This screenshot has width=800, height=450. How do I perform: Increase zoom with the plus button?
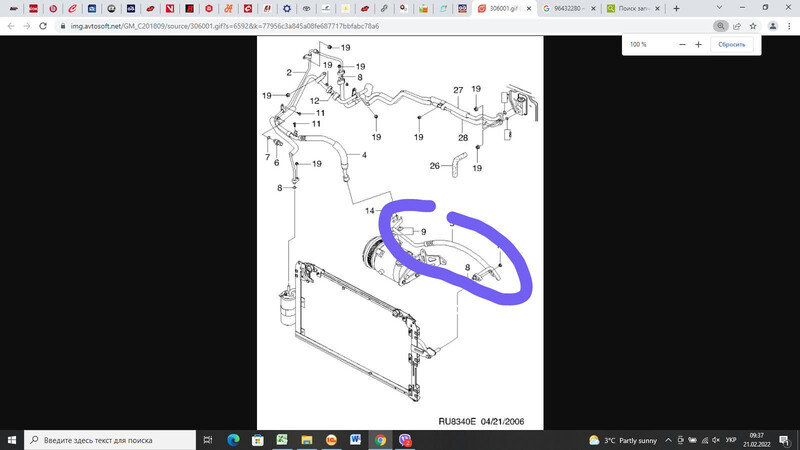(696, 45)
